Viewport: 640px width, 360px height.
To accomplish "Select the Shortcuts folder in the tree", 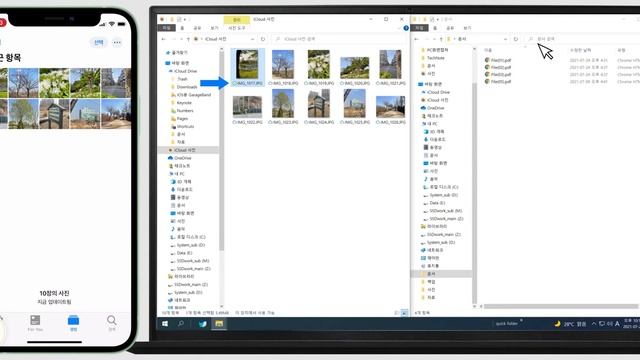I will pos(182,127).
